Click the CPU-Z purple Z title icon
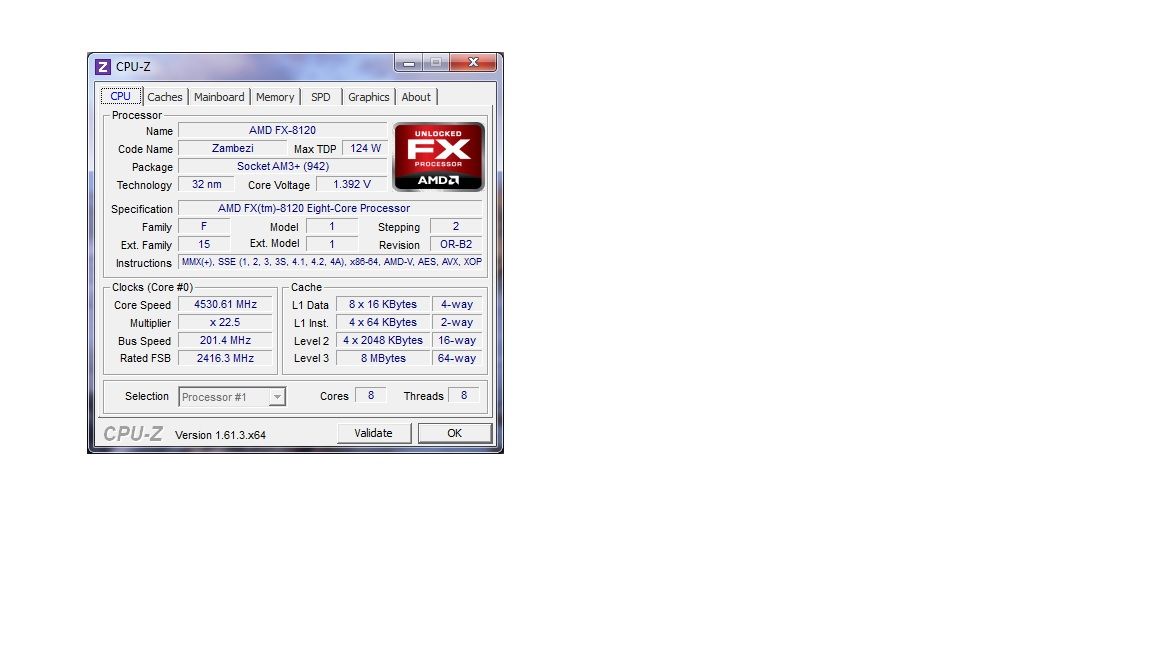The height and width of the screenshot is (648, 1152). coord(103,67)
